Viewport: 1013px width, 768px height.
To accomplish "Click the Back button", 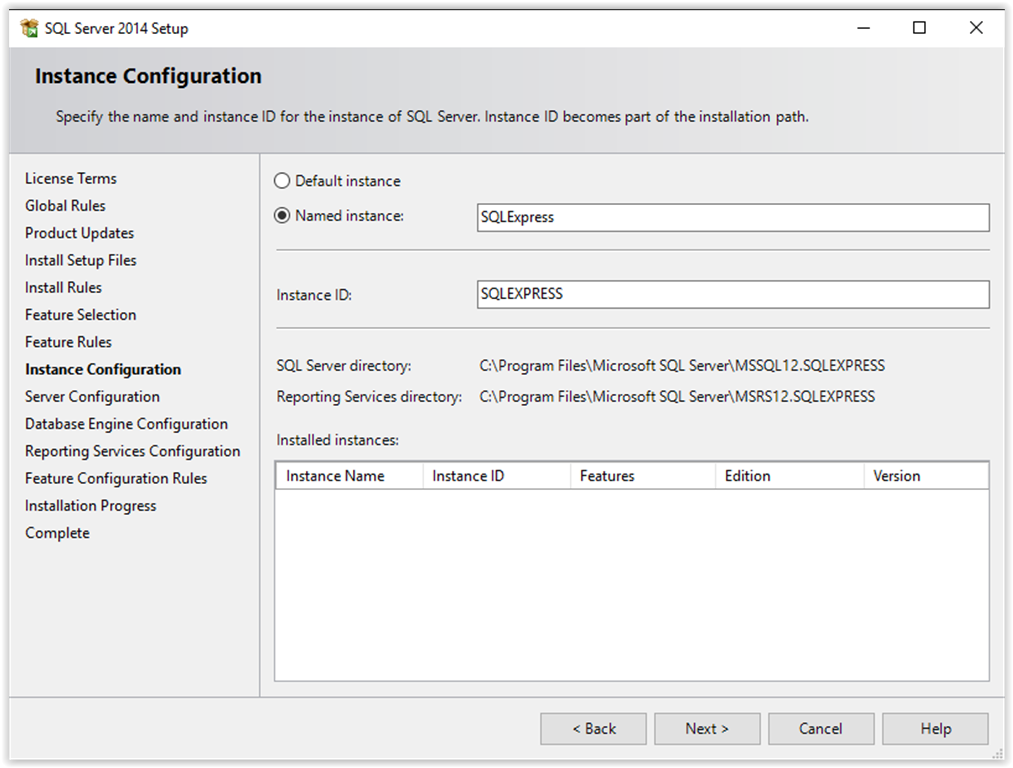I will point(593,729).
